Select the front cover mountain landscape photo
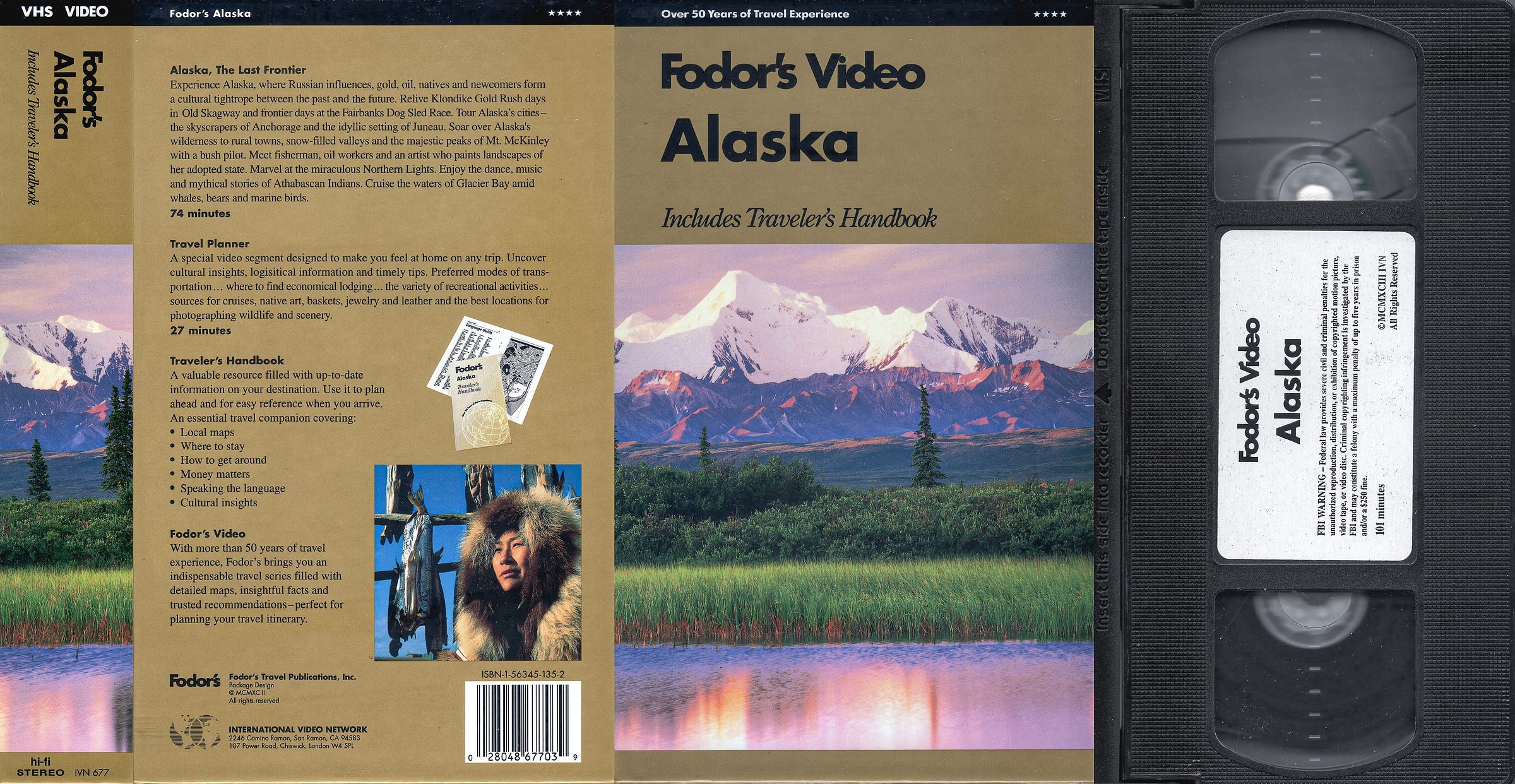1515x784 pixels. click(x=854, y=497)
